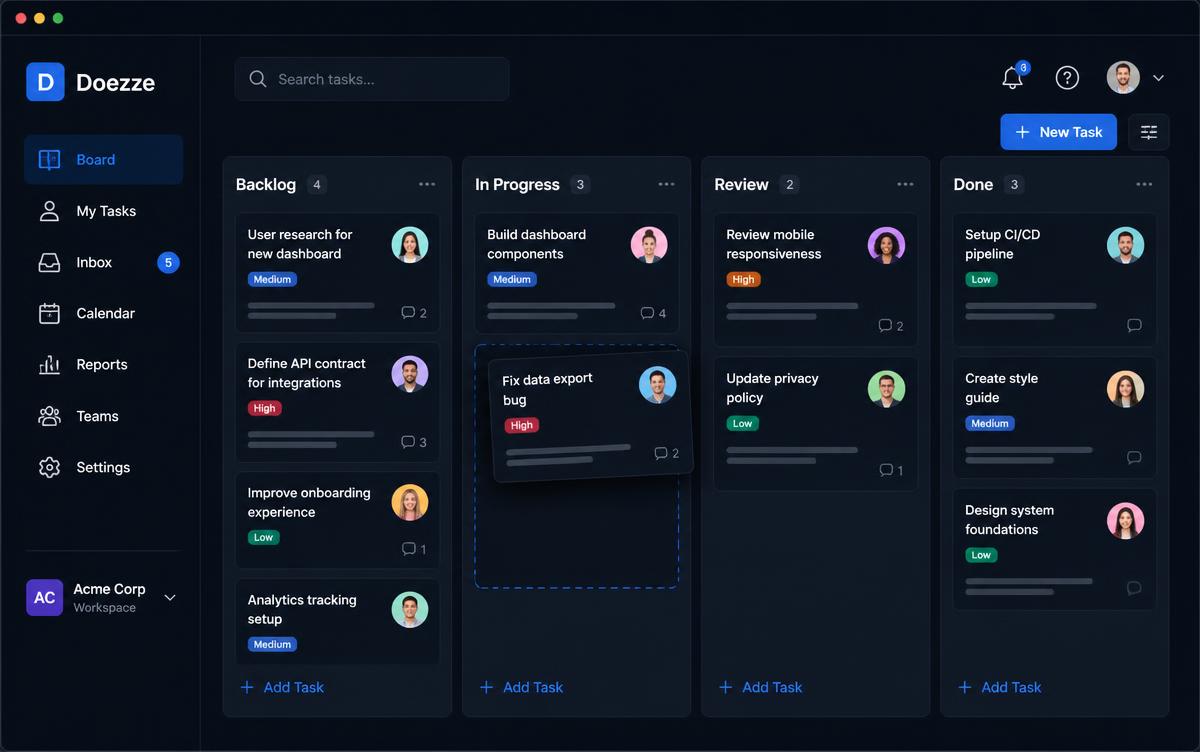Click the Low tag on Update privacy policy
The image size is (1200, 752).
pos(742,423)
